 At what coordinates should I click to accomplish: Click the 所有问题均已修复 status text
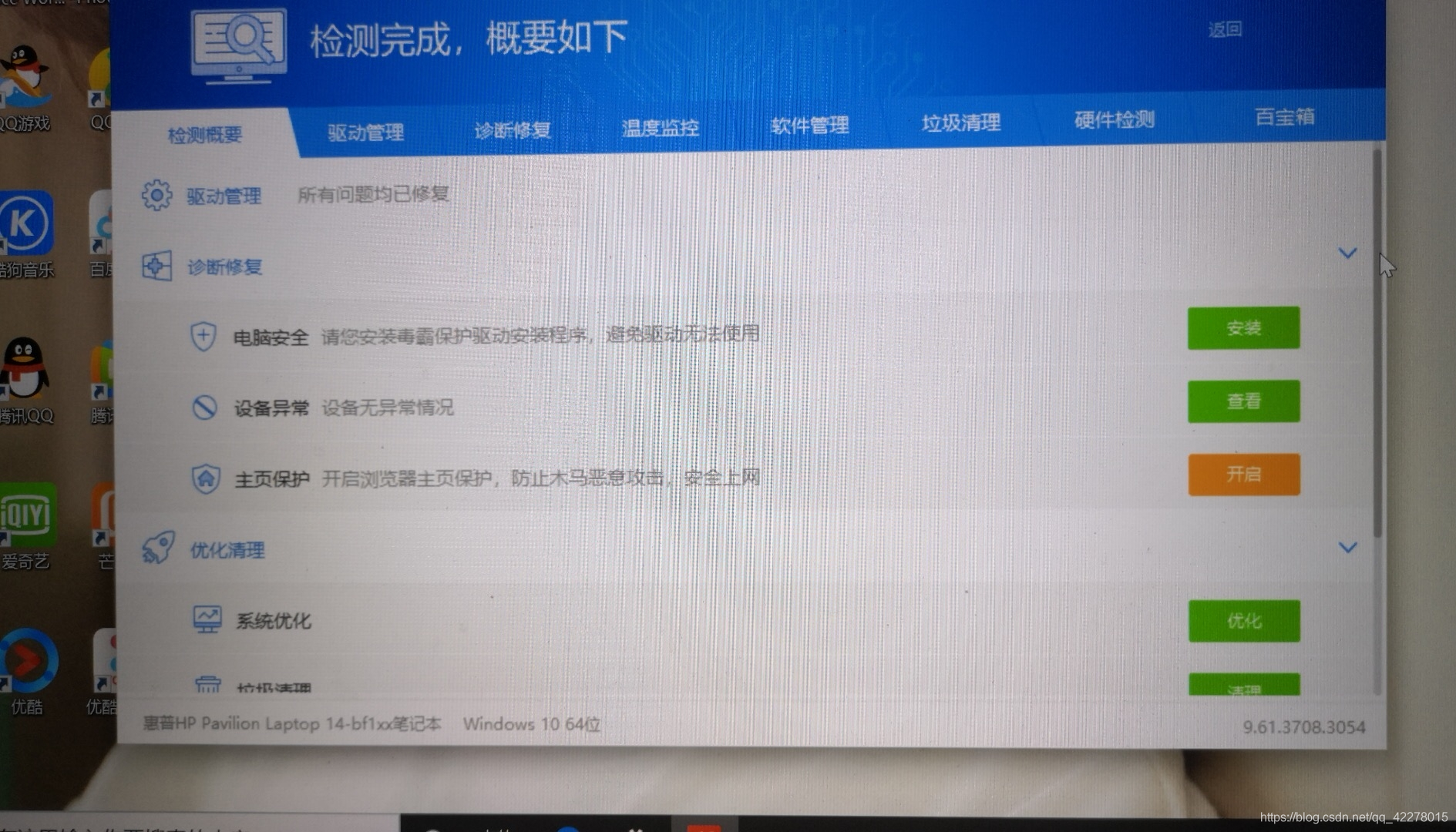click(373, 194)
